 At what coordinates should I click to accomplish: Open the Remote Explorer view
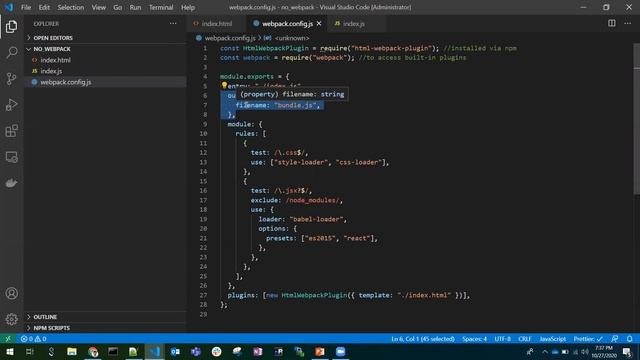[11, 157]
